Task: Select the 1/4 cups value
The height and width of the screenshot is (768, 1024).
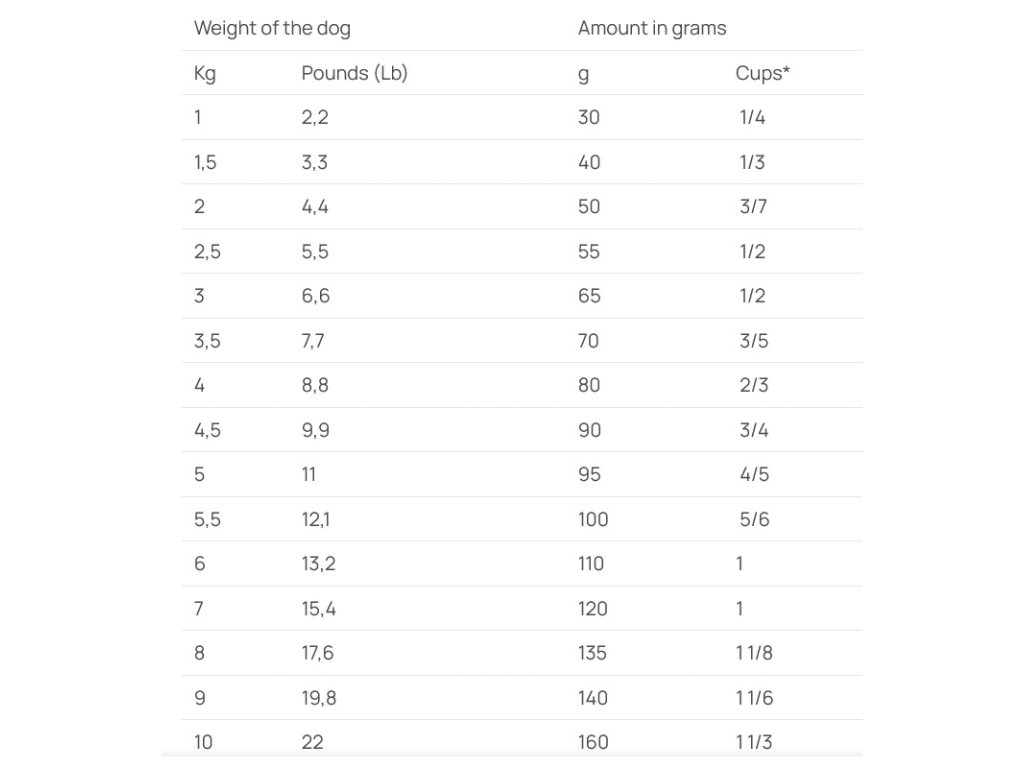Action: coord(752,117)
